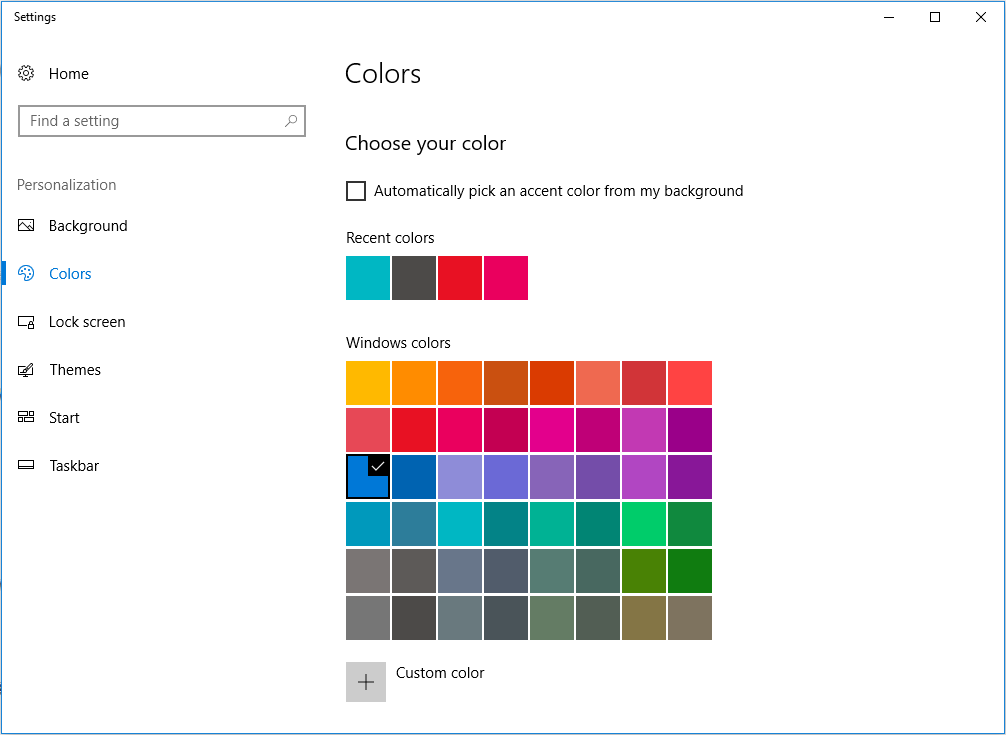This screenshot has width=1006, height=735.
Task: Choose the dark gray recent color swatch
Action: 414,278
